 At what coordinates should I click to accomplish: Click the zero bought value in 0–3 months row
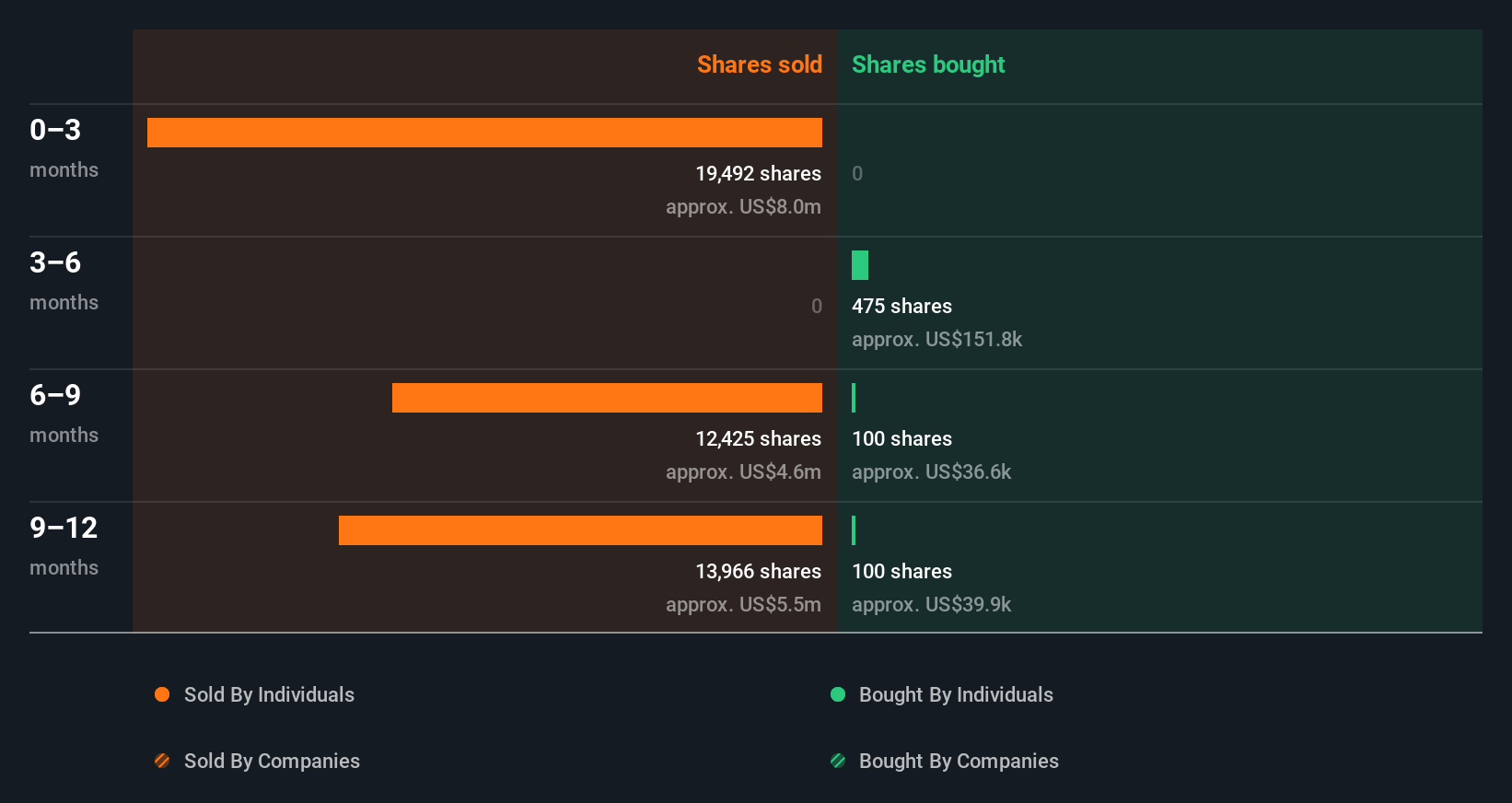857,173
